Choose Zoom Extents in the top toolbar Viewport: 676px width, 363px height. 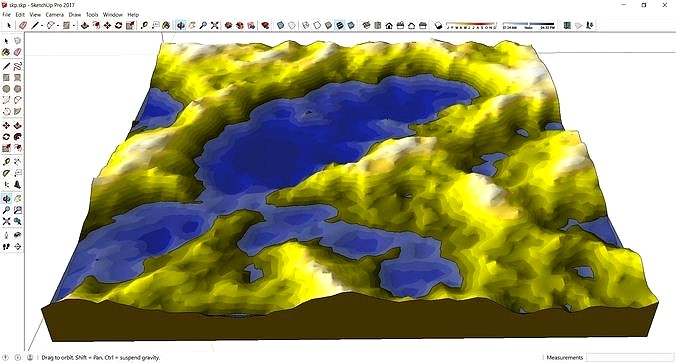pyautogui.click(x=215, y=25)
